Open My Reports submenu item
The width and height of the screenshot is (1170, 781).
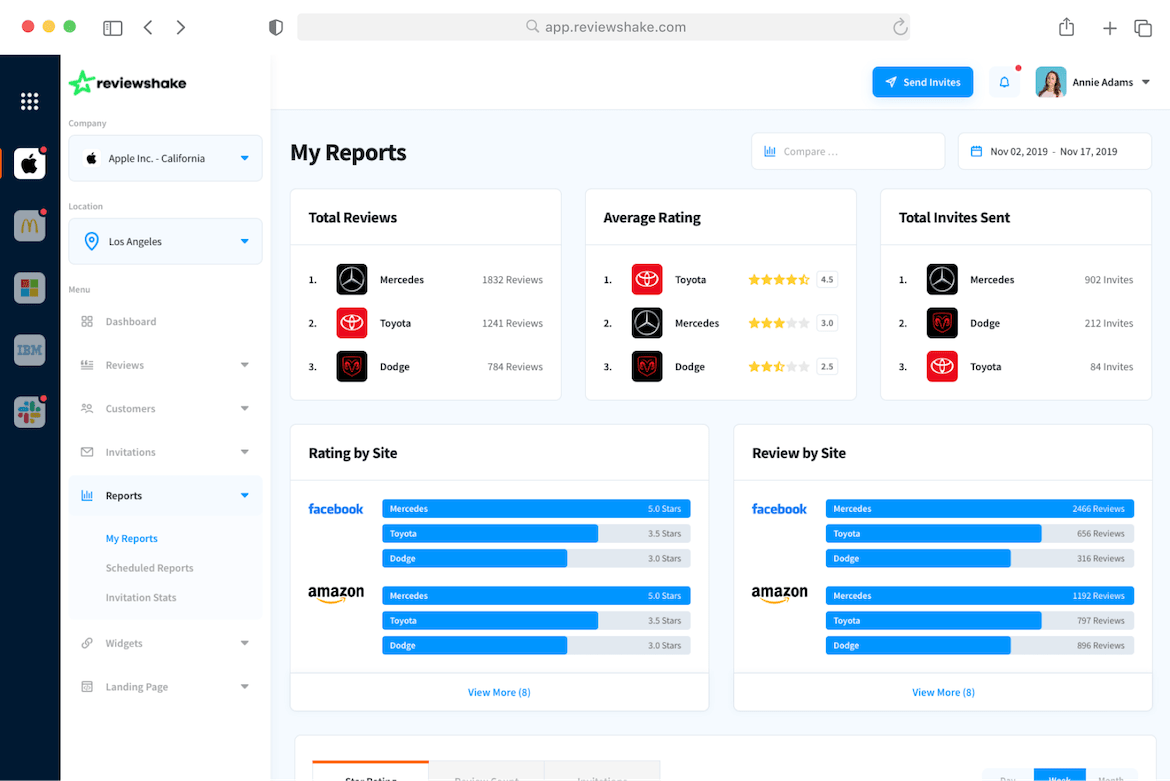131,538
